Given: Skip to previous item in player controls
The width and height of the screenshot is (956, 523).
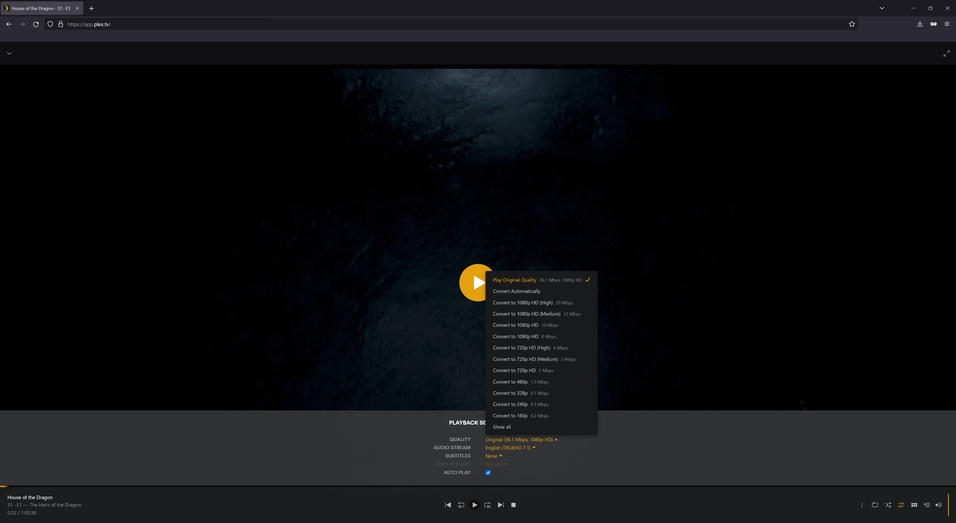Looking at the screenshot, I should pyautogui.click(x=448, y=505).
